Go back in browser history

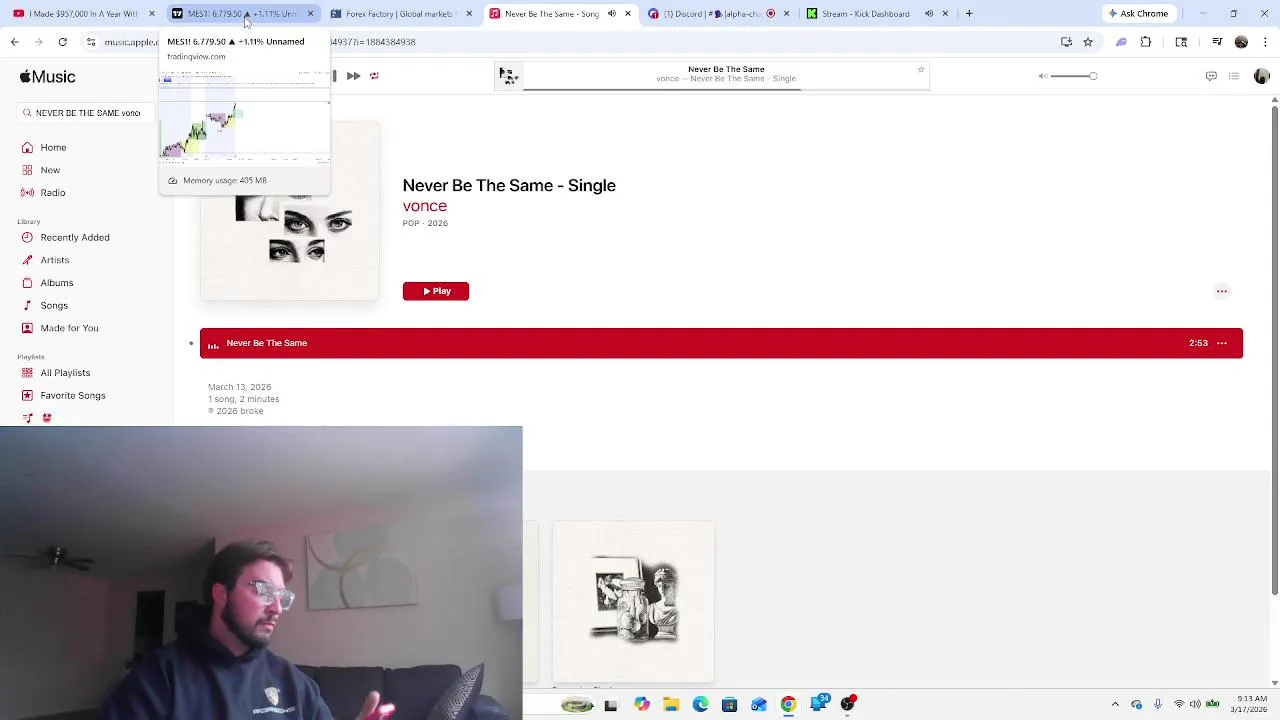click(x=14, y=42)
